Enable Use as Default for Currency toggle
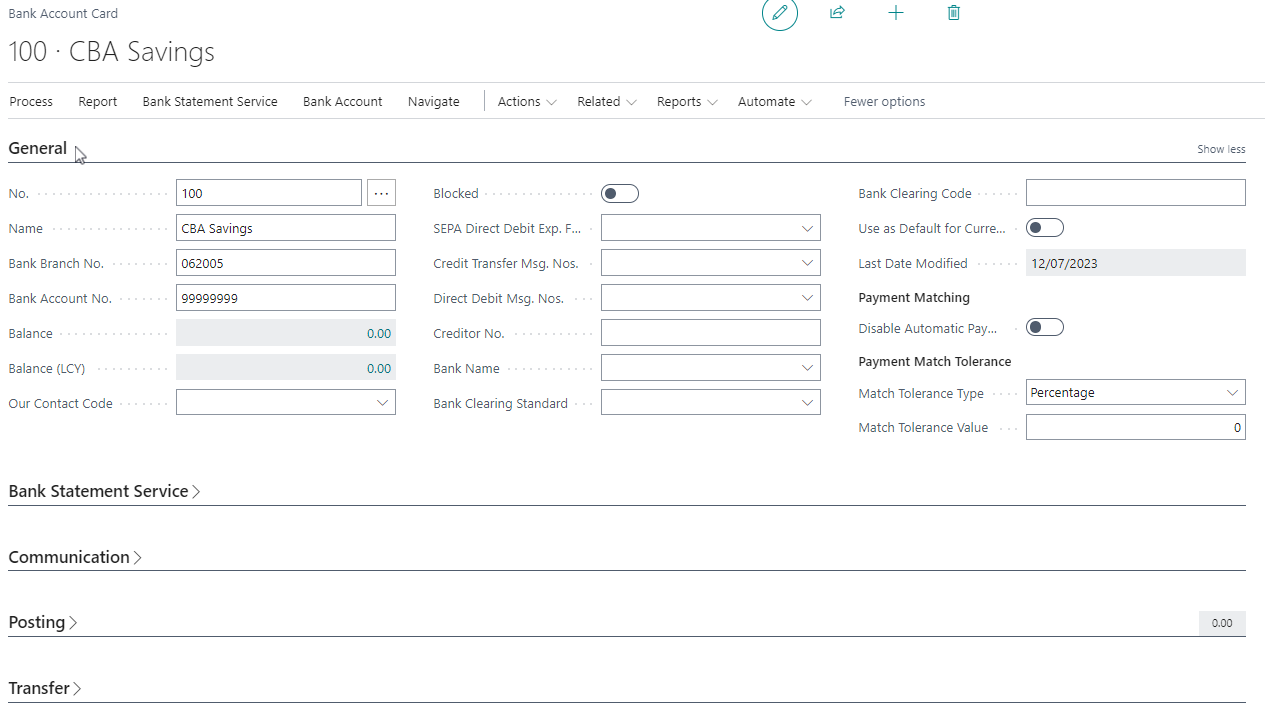Image resolution: width=1265 pixels, height=725 pixels. click(x=1045, y=228)
